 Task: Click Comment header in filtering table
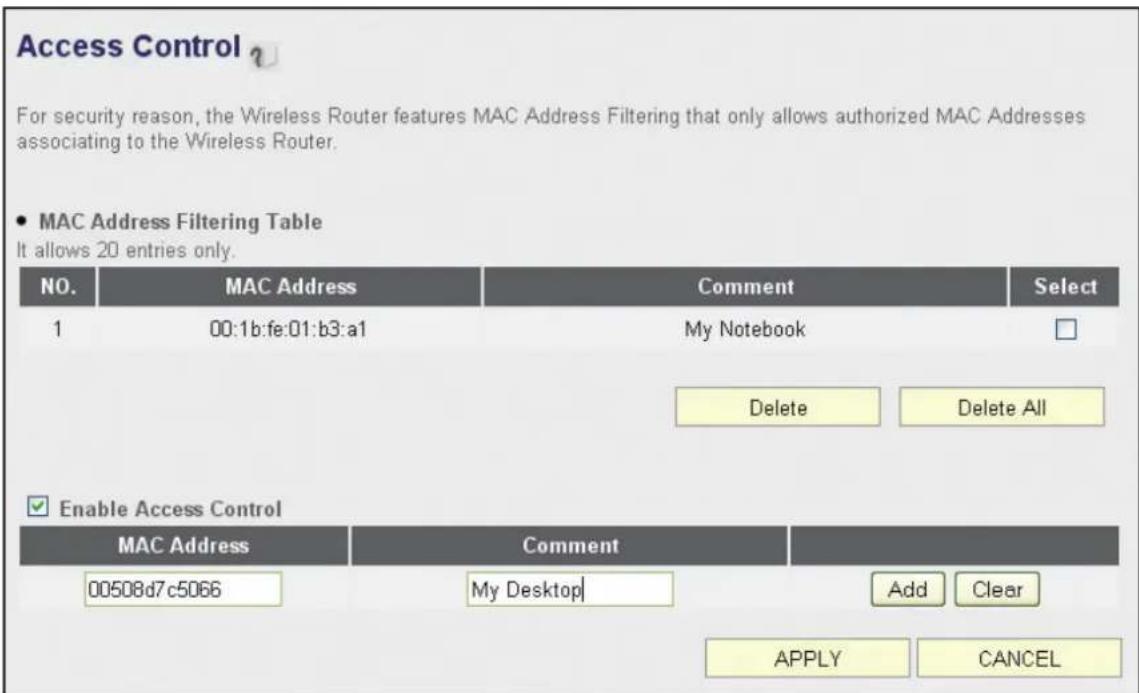point(745,286)
